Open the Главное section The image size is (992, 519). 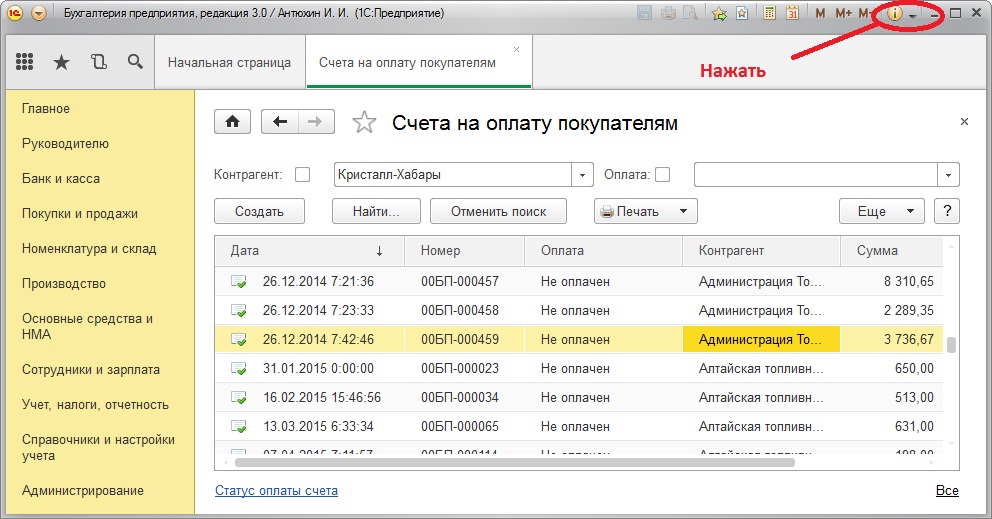(x=46, y=108)
